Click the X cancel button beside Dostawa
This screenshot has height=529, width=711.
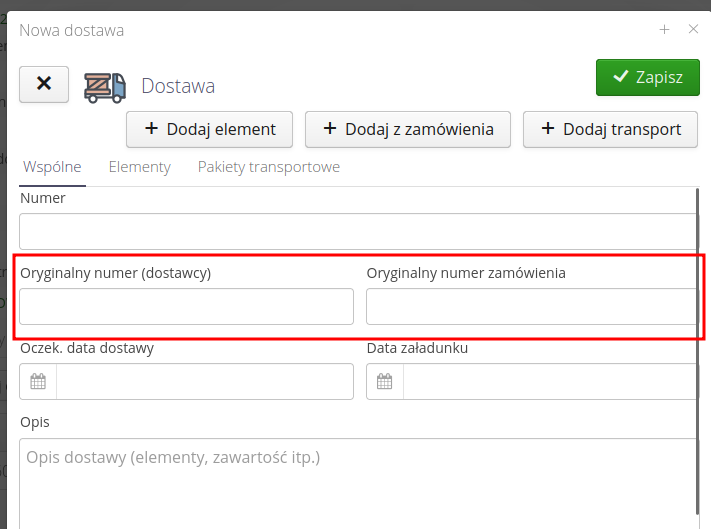click(x=44, y=84)
